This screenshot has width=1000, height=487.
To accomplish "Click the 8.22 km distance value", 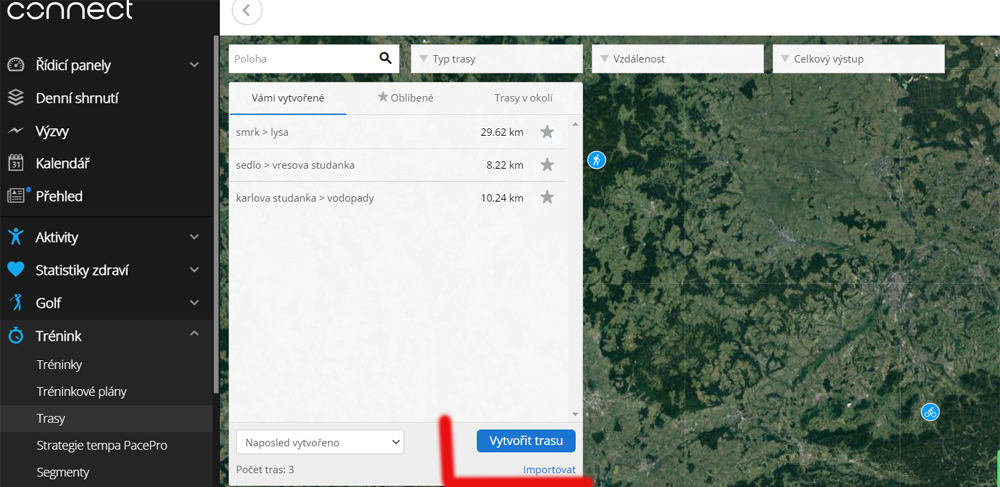I will tap(504, 165).
